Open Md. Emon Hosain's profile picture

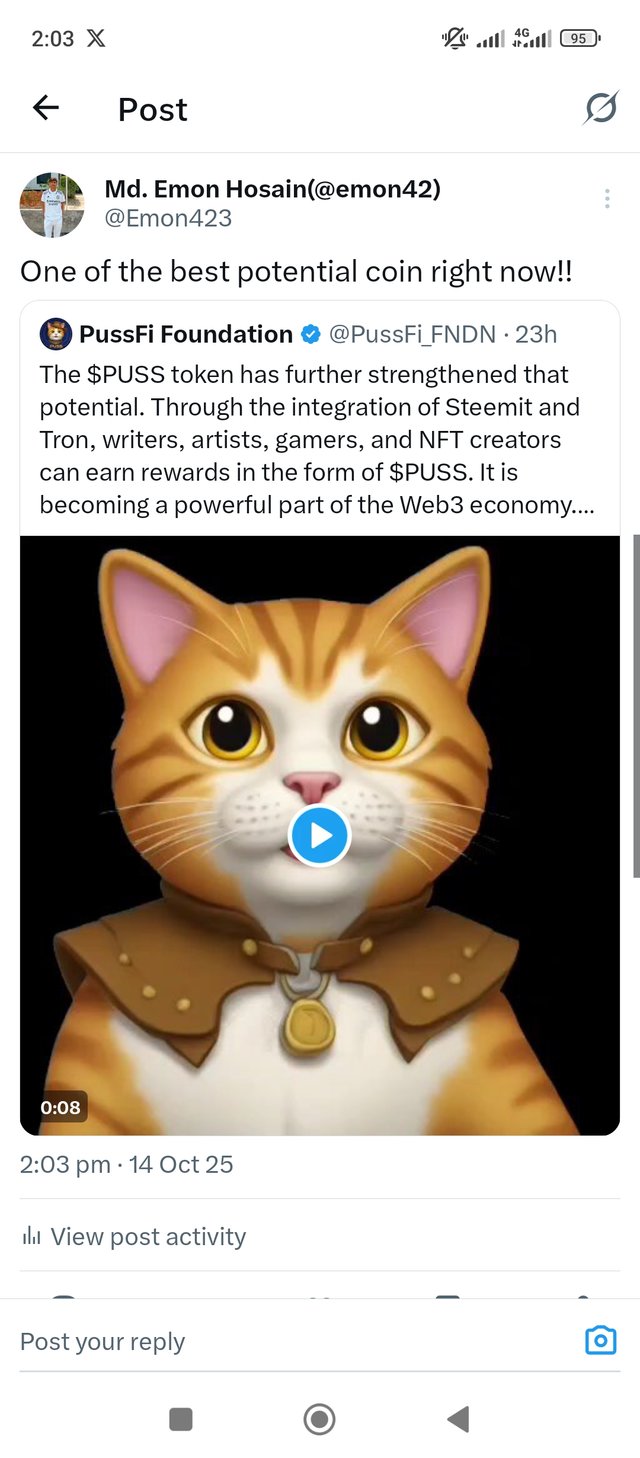pos(52,204)
